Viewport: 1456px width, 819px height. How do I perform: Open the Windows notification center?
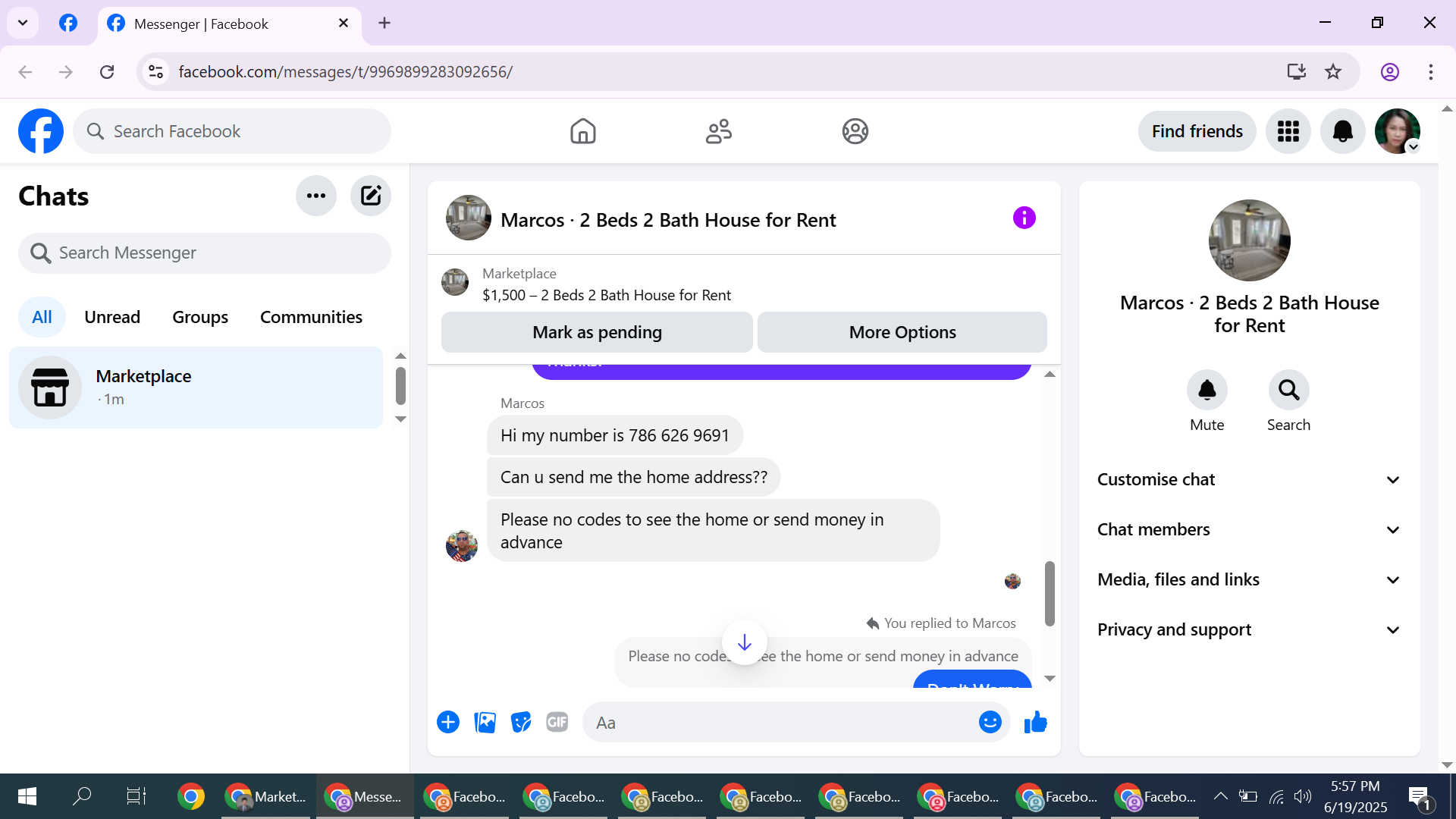[1419, 796]
